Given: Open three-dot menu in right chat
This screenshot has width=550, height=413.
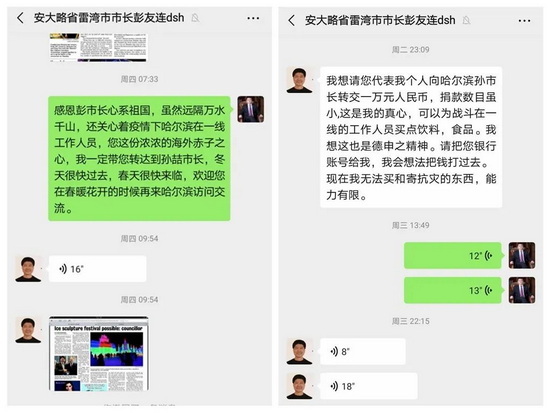Looking at the screenshot, I should (524, 21).
